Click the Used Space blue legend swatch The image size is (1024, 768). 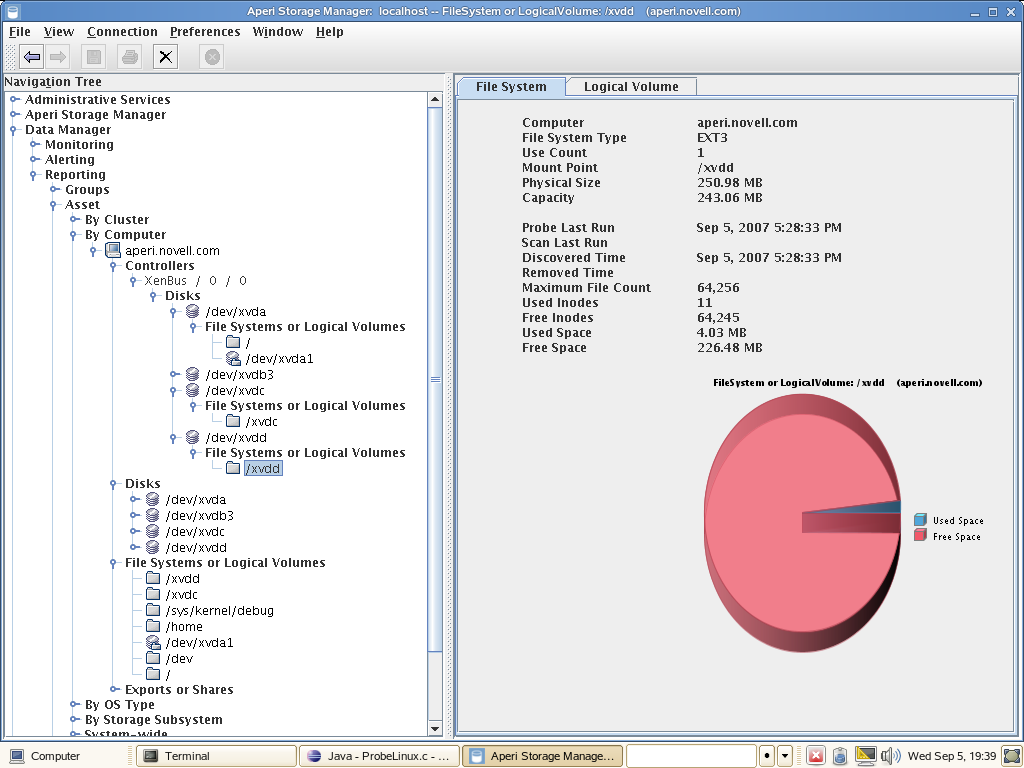pos(920,519)
